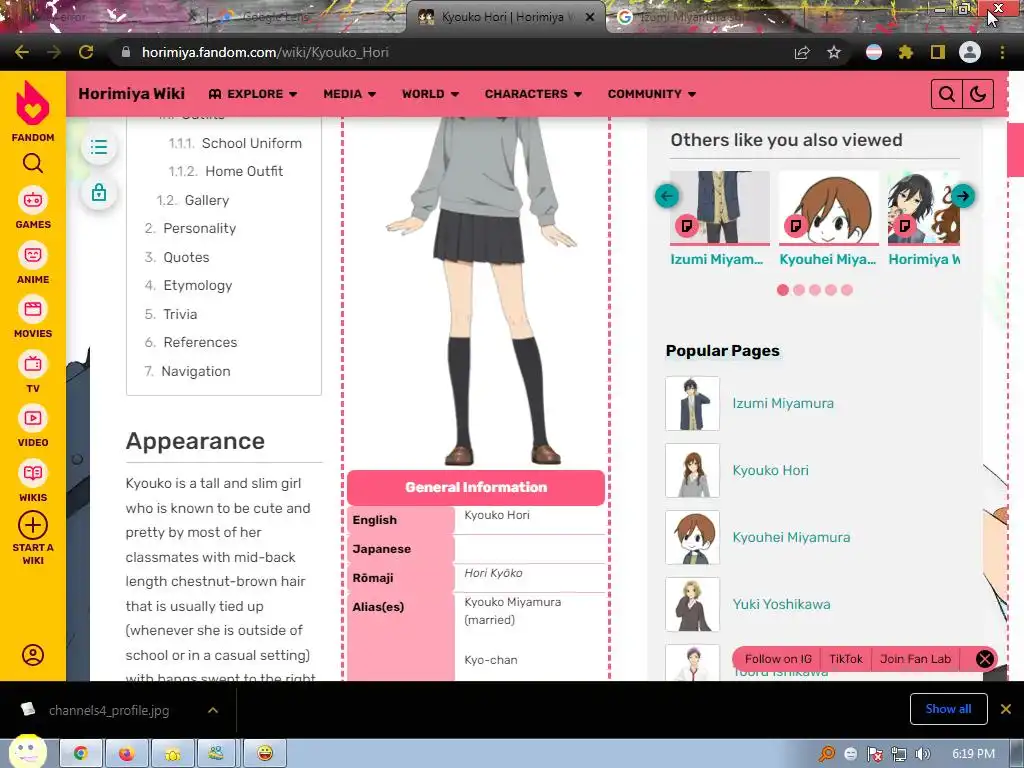1024x768 pixels.
Task: Click the share page icon in the address bar
Action: point(802,52)
